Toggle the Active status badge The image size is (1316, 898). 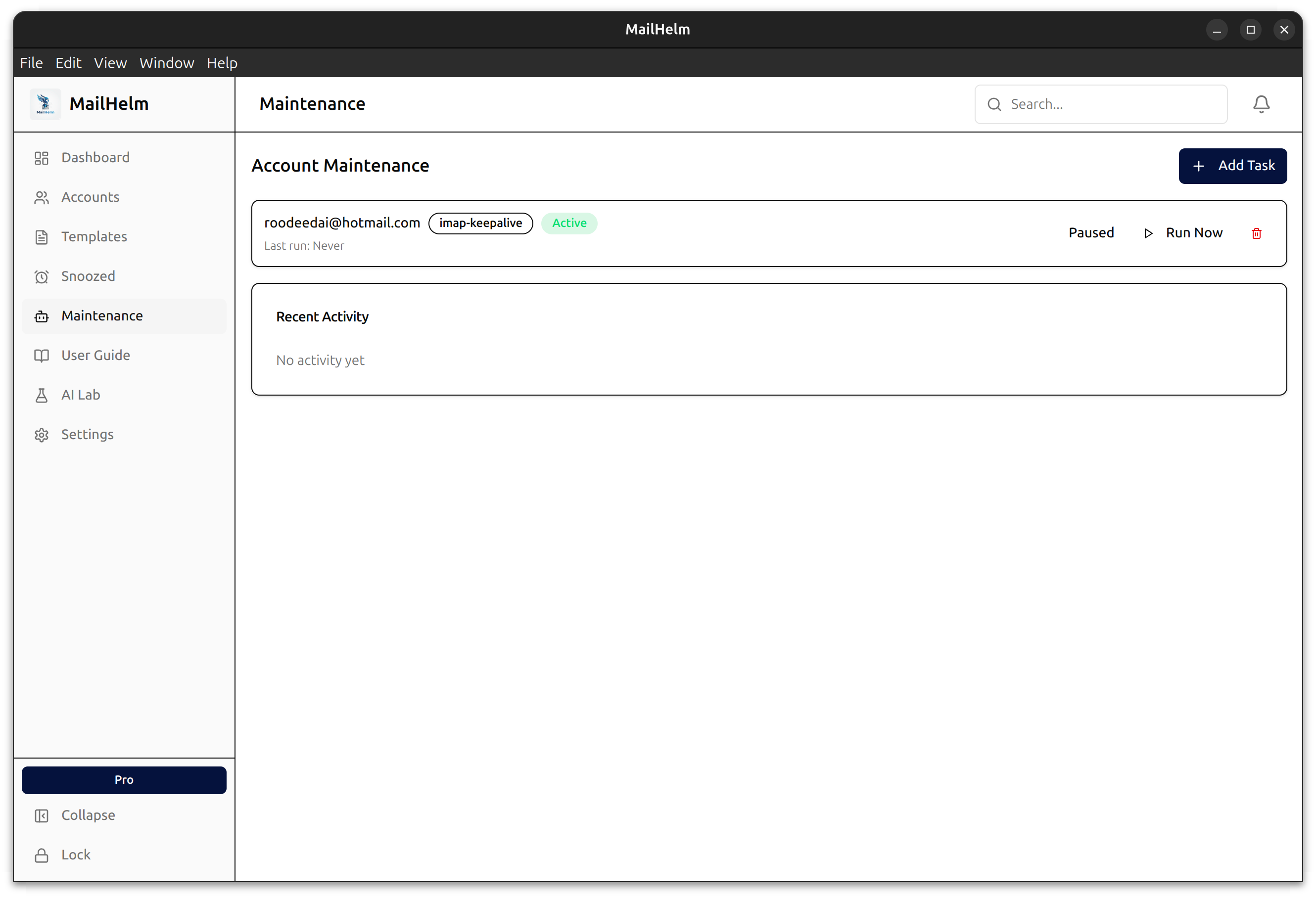click(x=569, y=223)
